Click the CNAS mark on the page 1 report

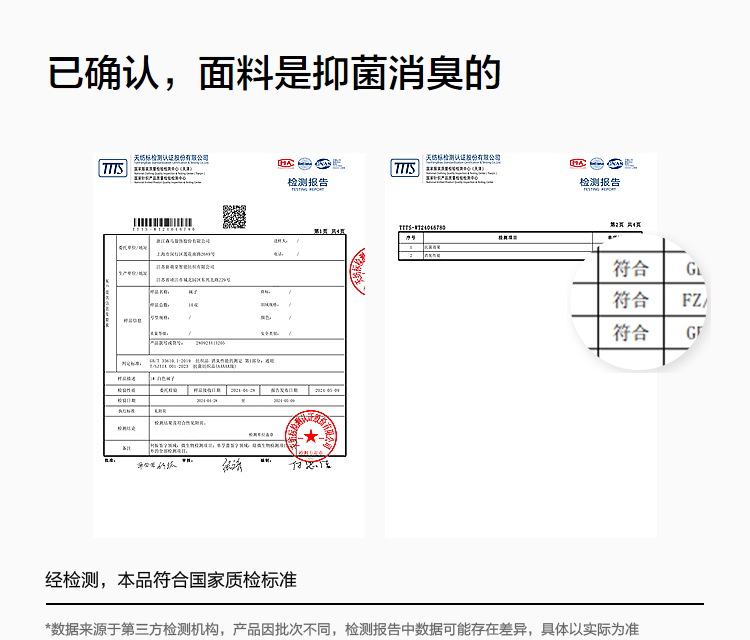(323, 164)
